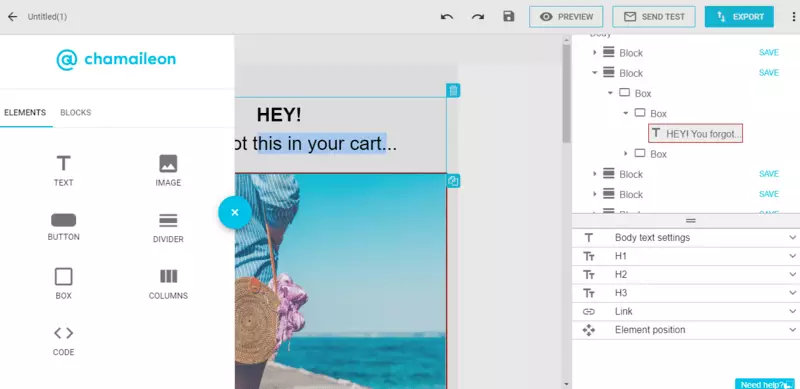The width and height of the screenshot is (800, 389).
Task: Select the CODE element
Action: (63, 341)
